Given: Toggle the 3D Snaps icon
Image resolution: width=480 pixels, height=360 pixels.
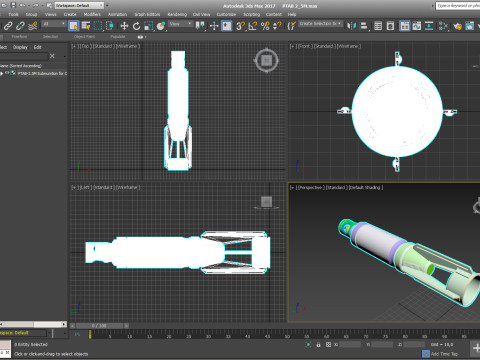Looking at the screenshot, I should (x=240, y=26).
